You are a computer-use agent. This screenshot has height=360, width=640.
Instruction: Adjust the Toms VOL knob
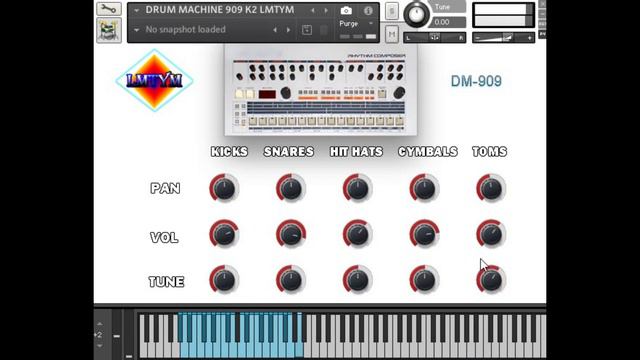click(x=491, y=234)
